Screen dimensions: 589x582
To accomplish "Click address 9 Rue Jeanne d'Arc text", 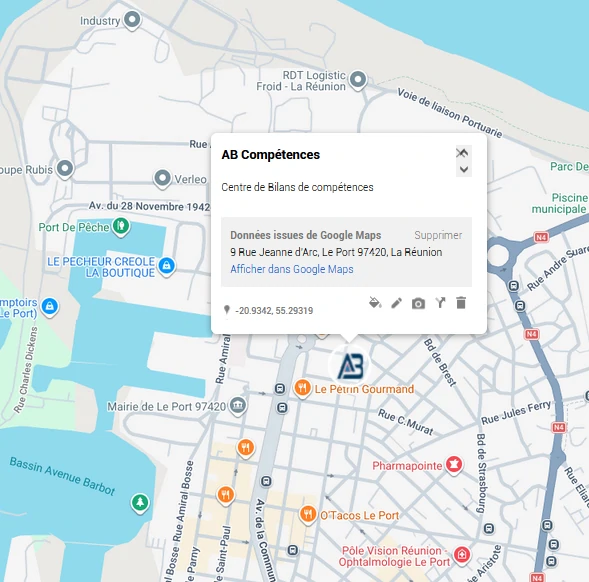I will (336, 252).
